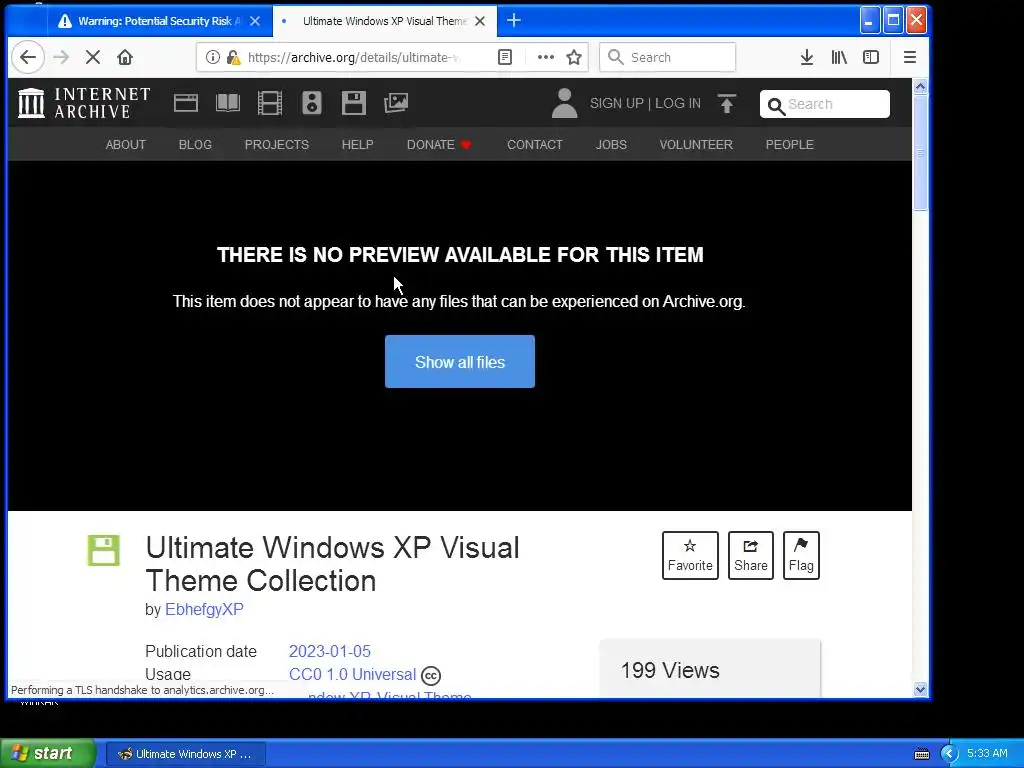Image resolution: width=1024 pixels, height=768 pixels.
Task: Click SIGN UP link
Action: (x=616, y=103)
